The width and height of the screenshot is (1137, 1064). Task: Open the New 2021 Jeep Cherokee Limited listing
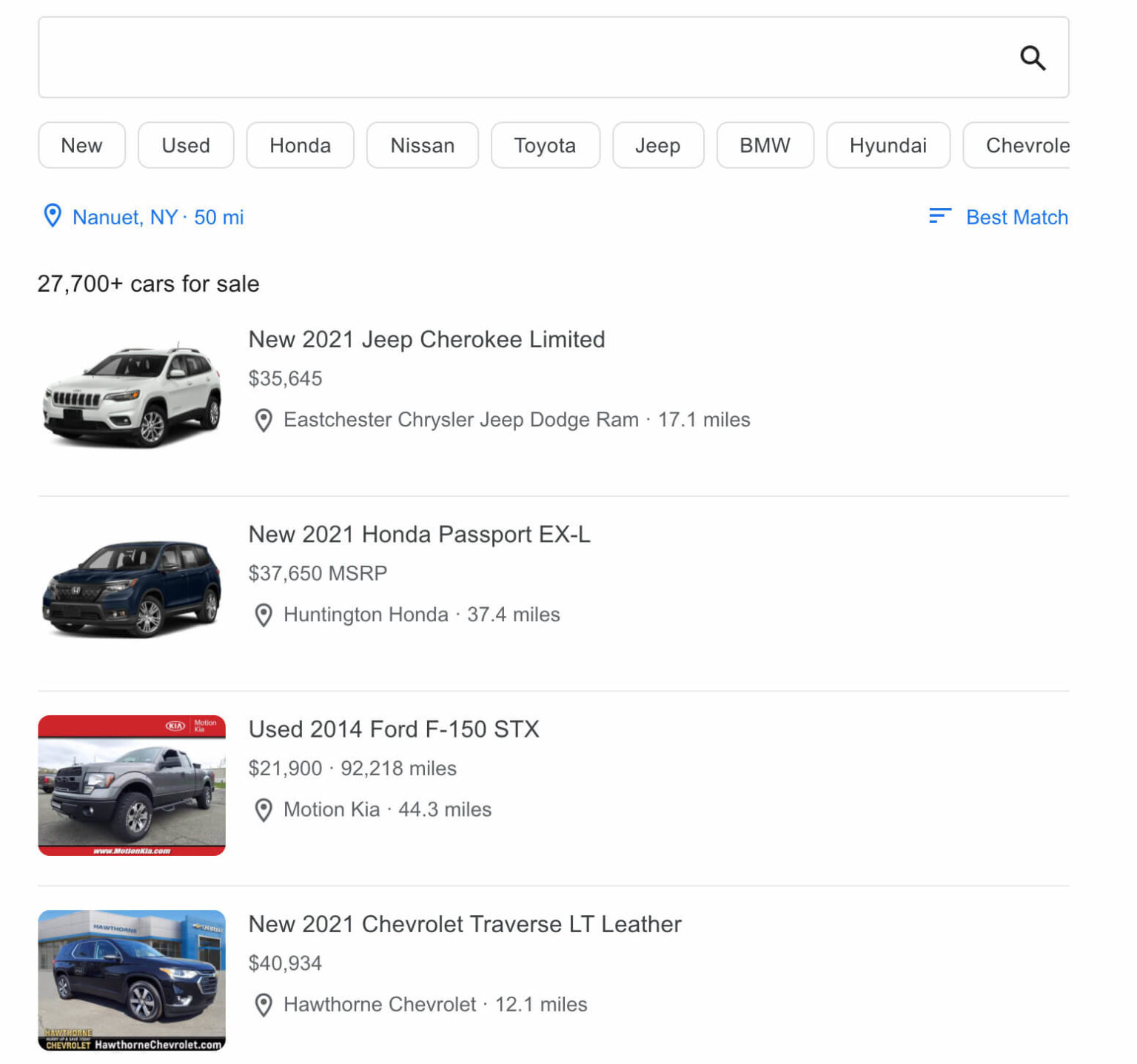(426, 340)
